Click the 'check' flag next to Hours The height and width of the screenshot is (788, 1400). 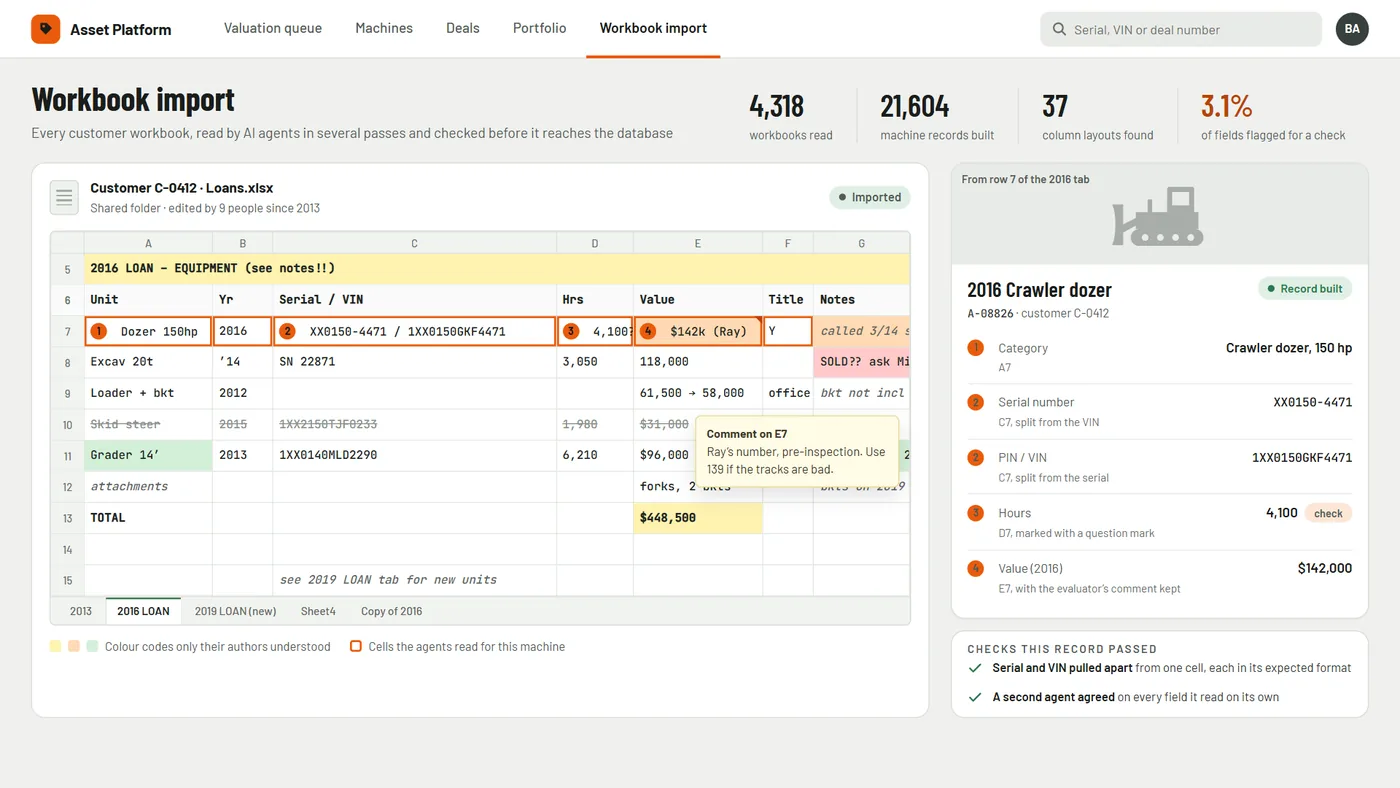pos(1328,513)
